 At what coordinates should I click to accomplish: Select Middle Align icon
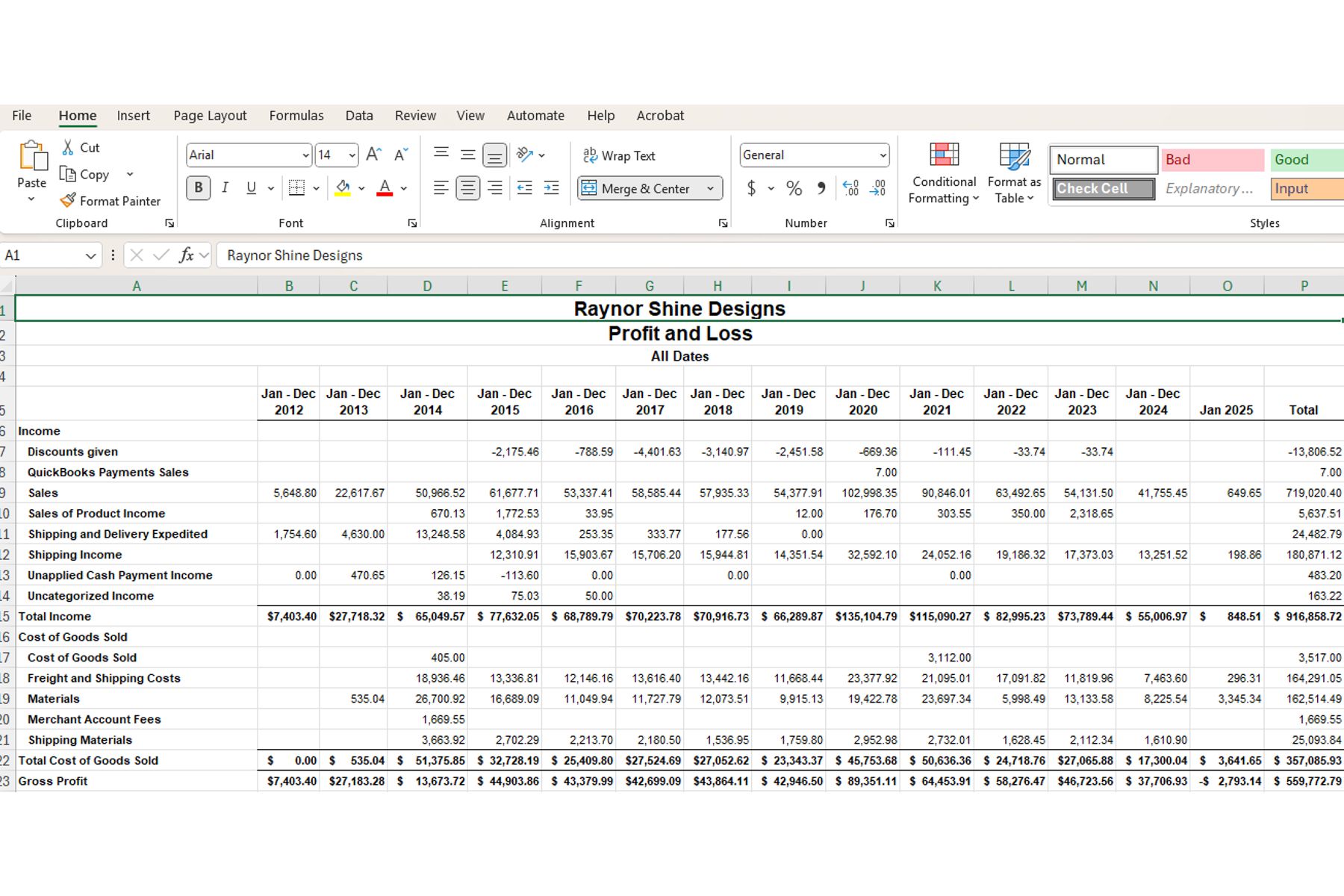pos(468,155)
